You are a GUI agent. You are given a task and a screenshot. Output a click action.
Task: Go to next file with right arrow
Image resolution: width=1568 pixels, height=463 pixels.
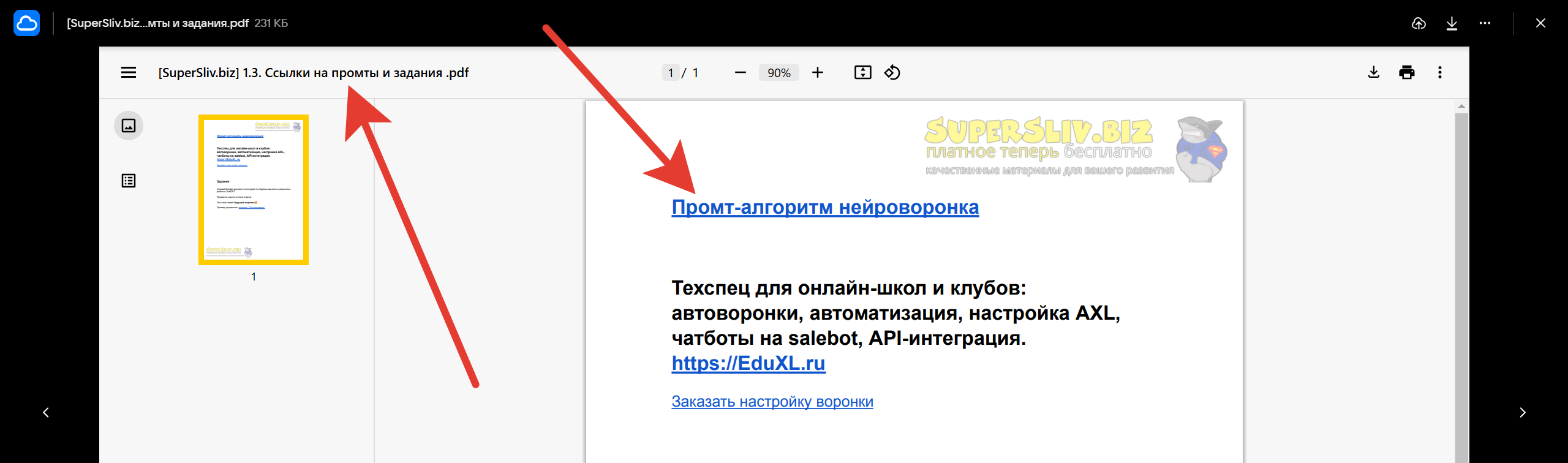(x=1522, y=413)
